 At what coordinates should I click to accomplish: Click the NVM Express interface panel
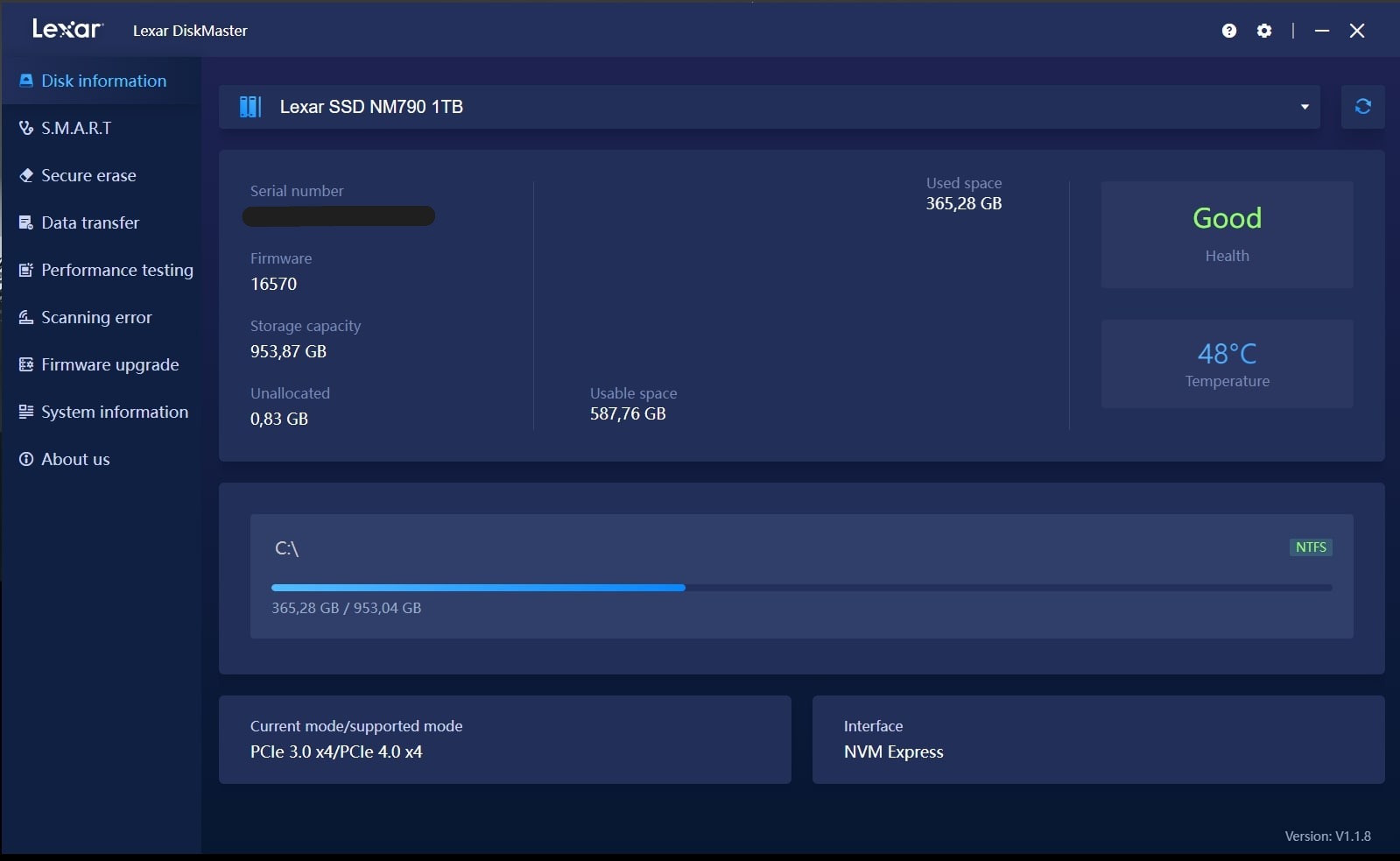tap(1098, 739)
